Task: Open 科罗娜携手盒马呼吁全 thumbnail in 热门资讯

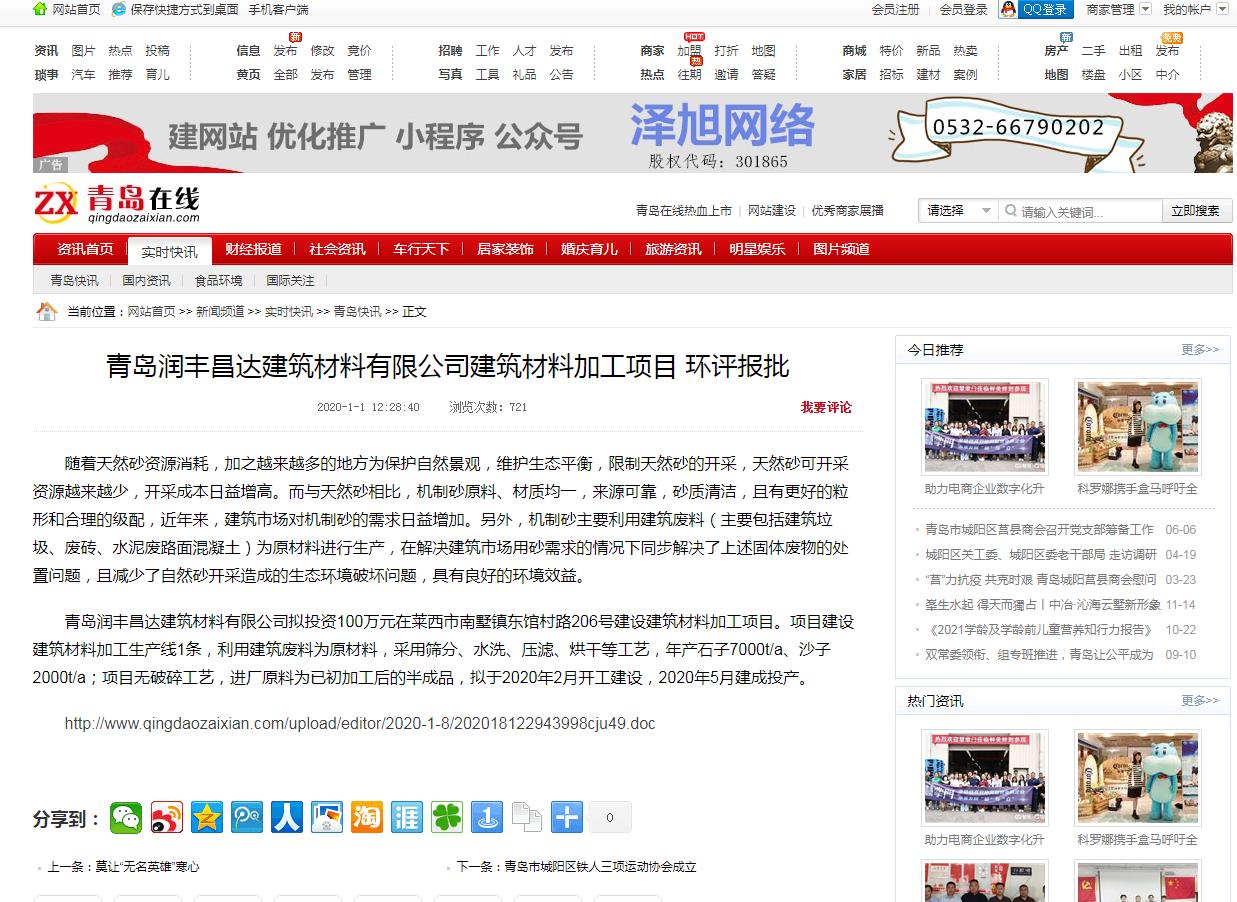Action: (1138, 777)
